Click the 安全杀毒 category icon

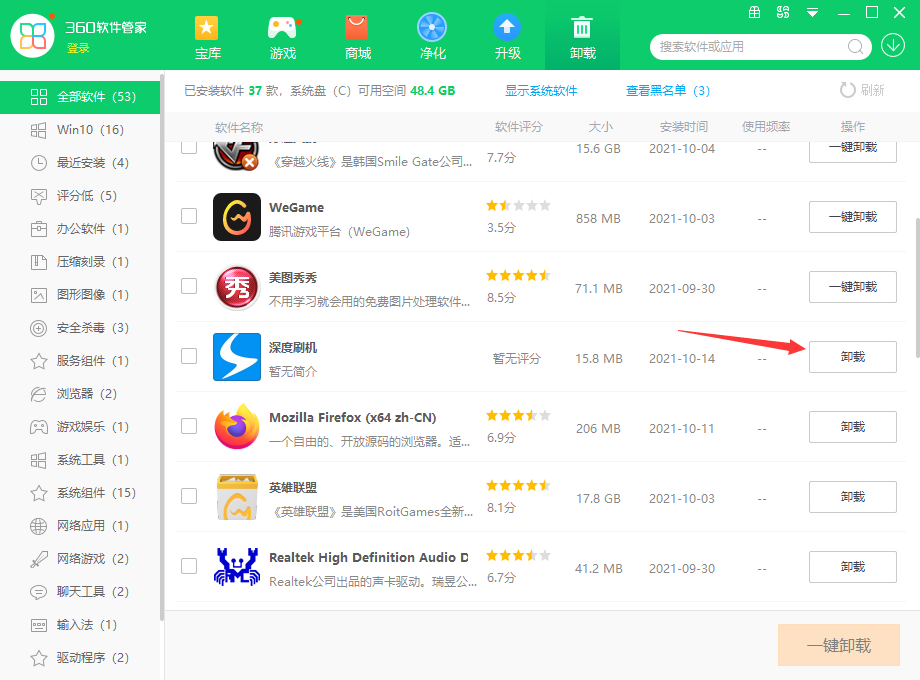point(39,328)
